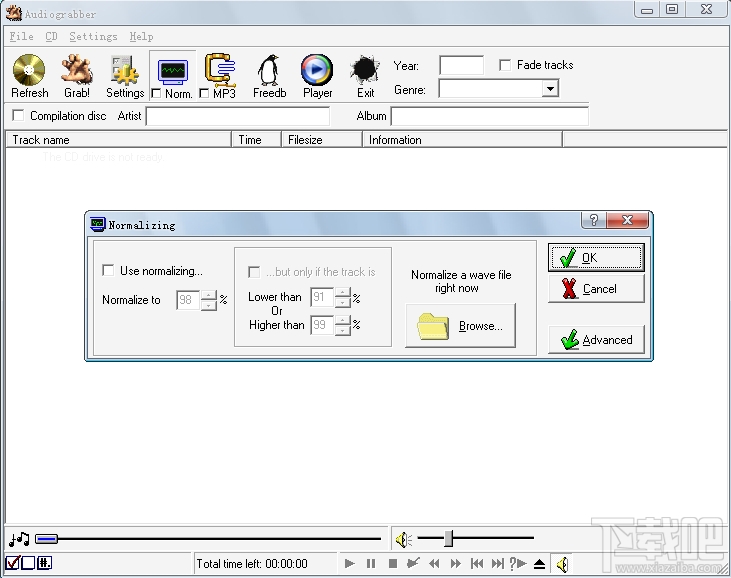731x578 pixels.
Task: Click the Album text field
Action: [x=490, y=116]
